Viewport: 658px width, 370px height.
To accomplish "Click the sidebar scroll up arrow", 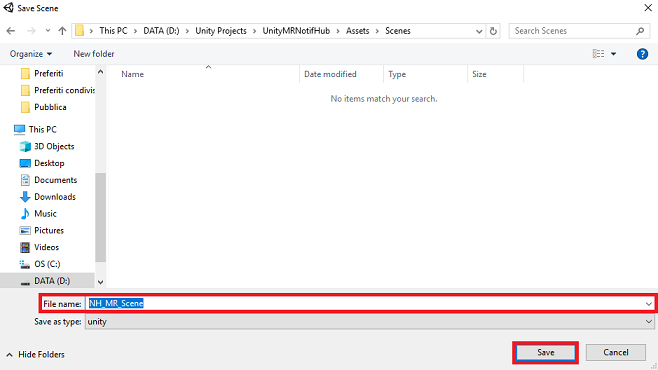I will tap(100, 72).
